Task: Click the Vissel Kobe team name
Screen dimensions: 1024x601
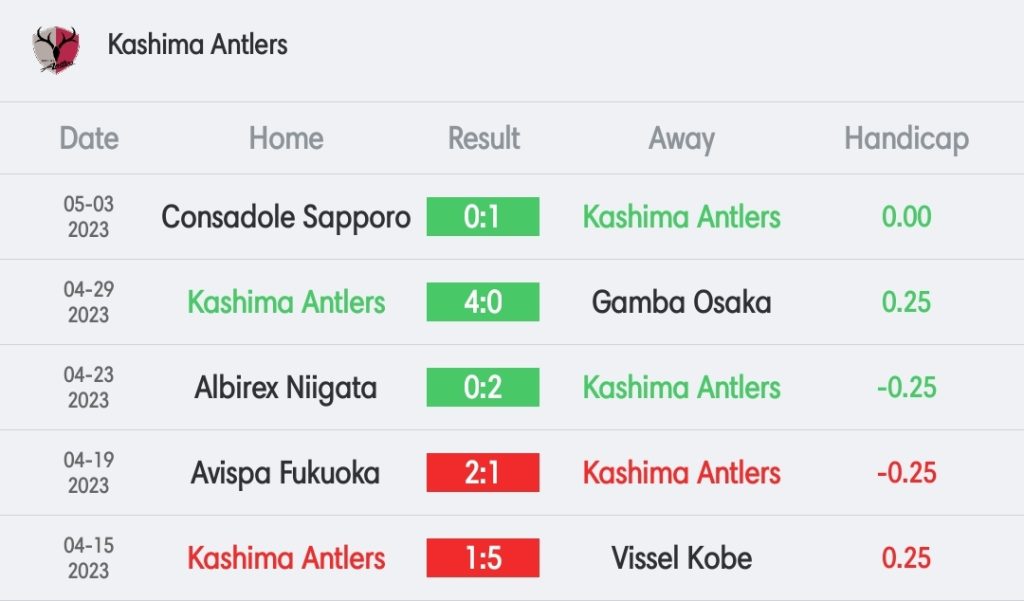Action: point(681,558)
